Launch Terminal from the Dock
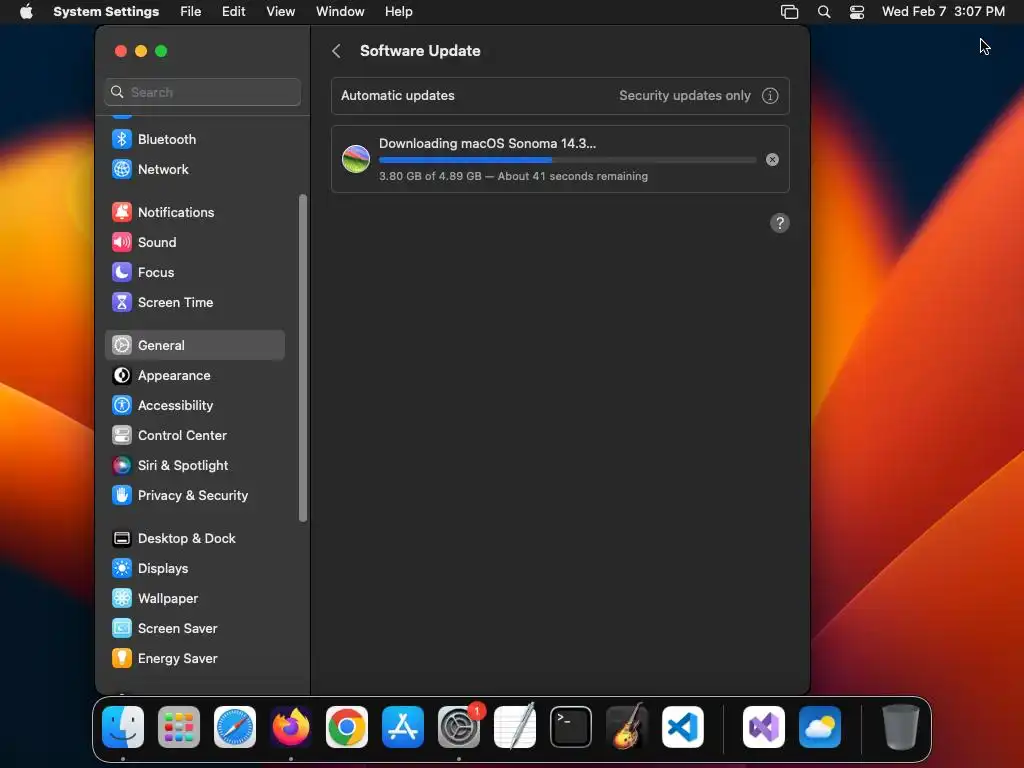 click(571, 727)
